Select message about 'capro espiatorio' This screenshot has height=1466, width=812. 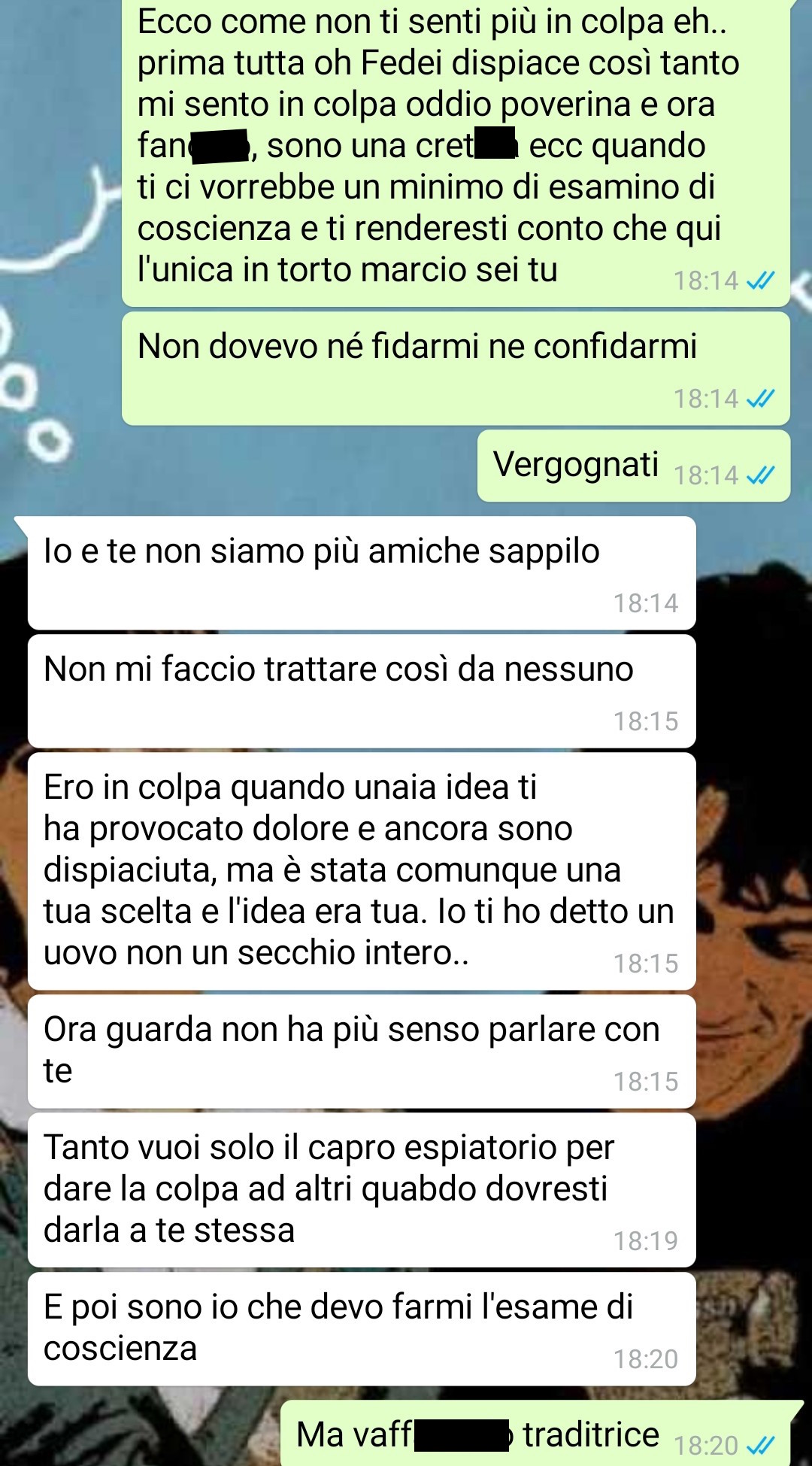pyautogui.click(x=362, y=1190)
